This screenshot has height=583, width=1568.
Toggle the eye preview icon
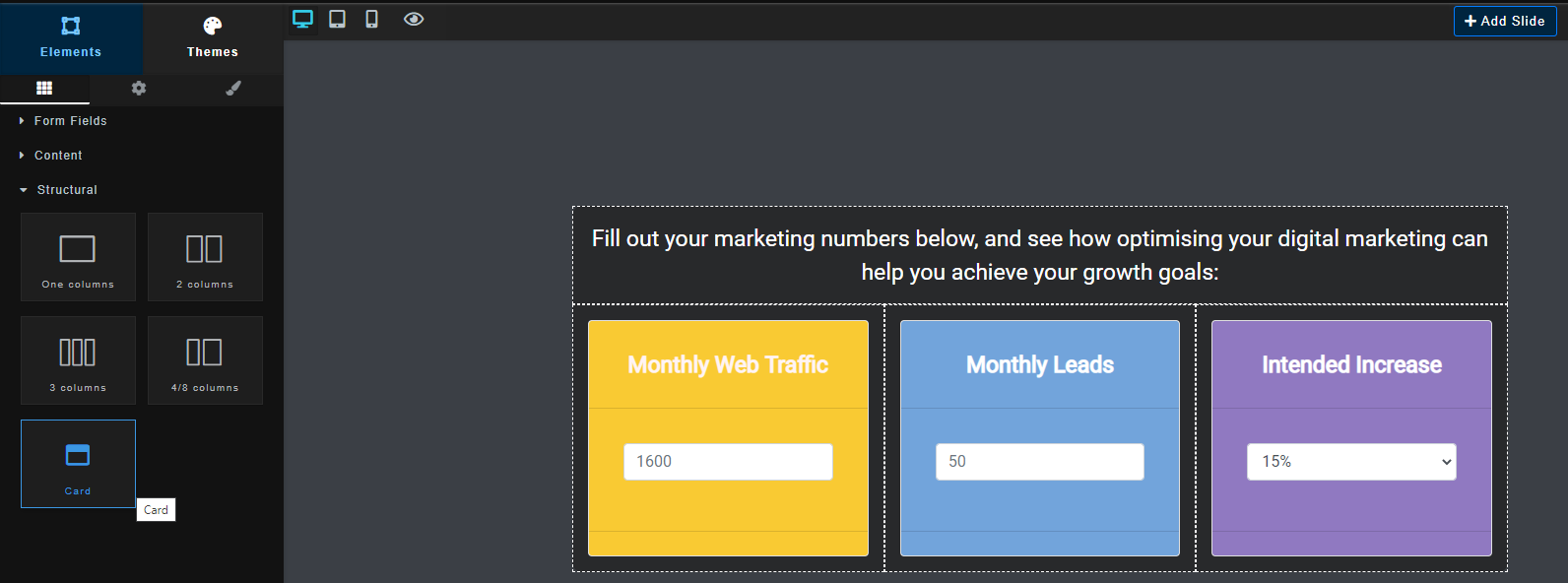(x=414, y=19)
